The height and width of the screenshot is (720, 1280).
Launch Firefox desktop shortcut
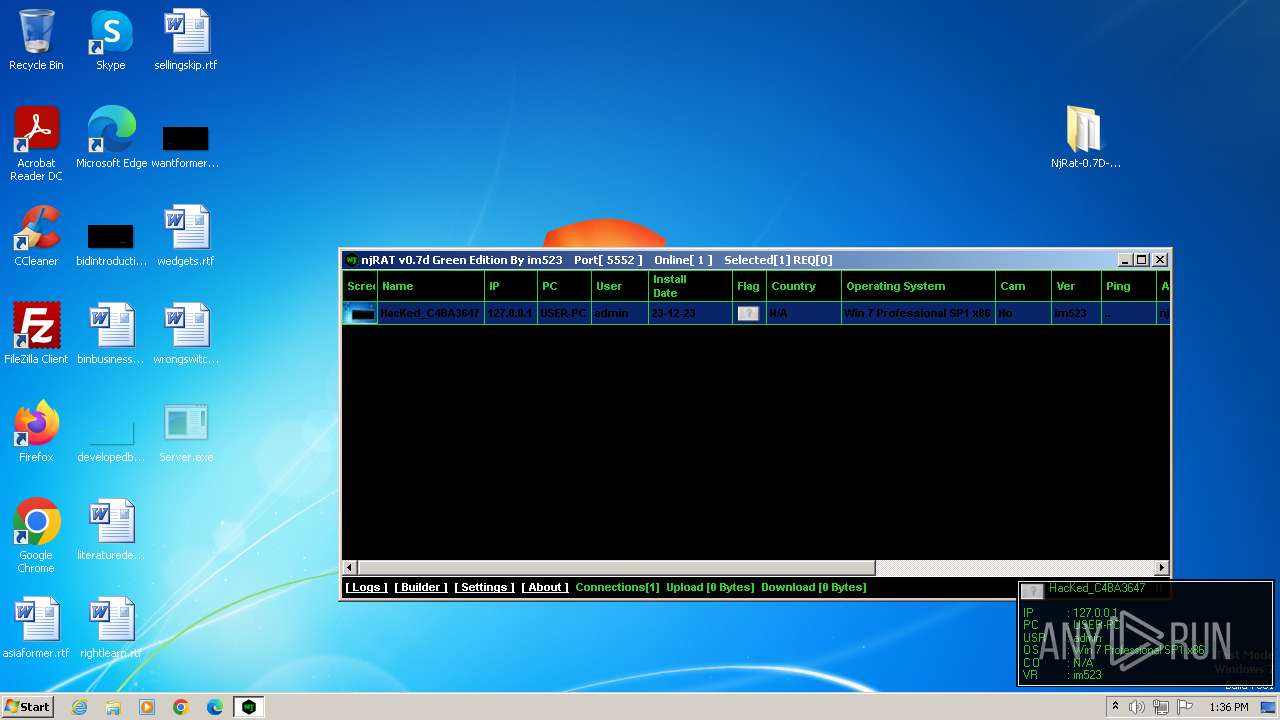pyautogui.click(x=36, y=432)
